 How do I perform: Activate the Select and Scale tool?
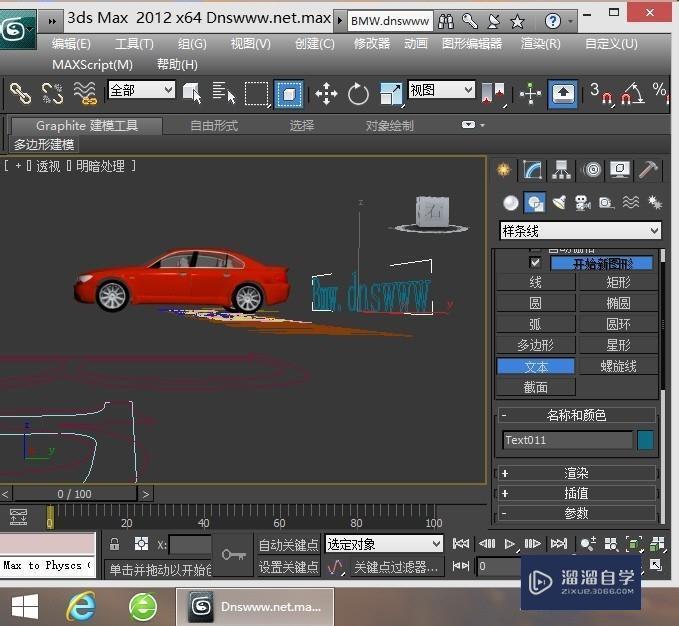391,93
